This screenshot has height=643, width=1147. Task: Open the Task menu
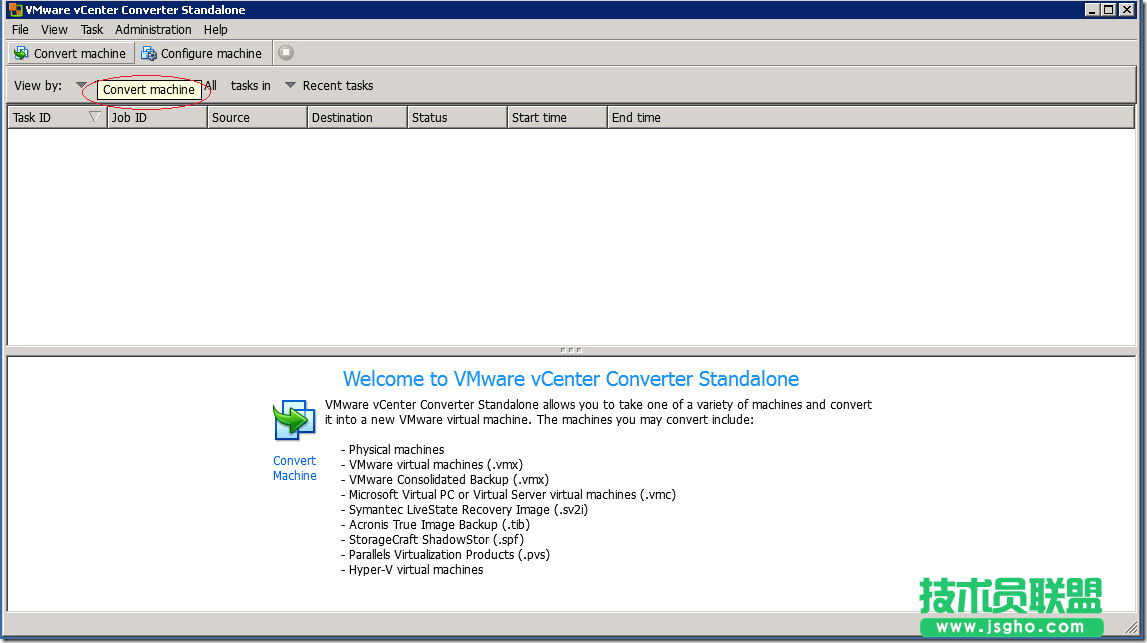pos(91,29)
